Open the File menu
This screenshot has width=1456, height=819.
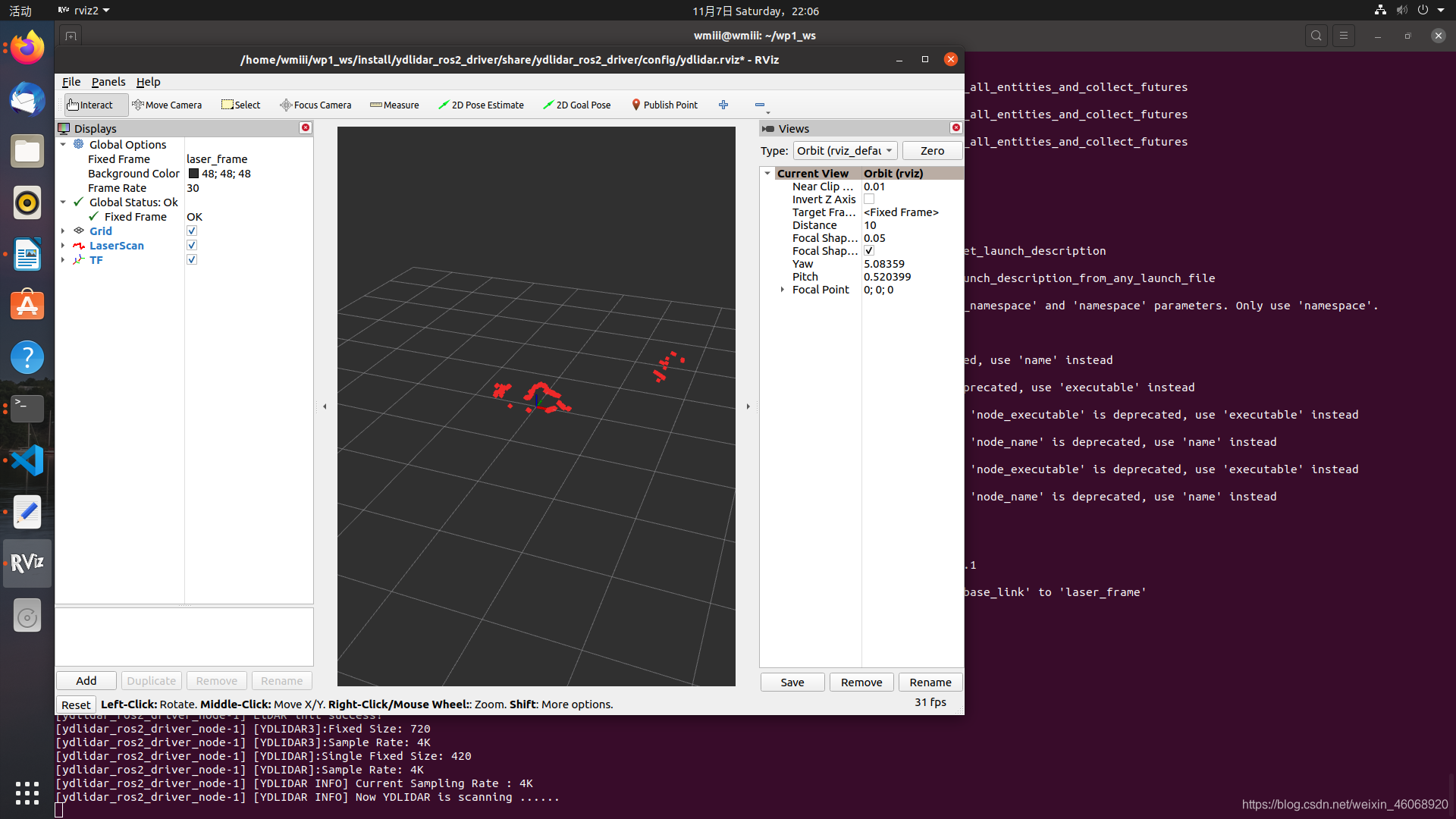pyautogui.click(x=71, y=82)
